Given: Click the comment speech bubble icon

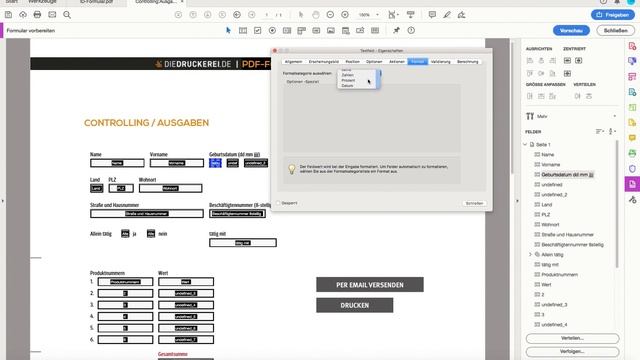Looking at the screenshot, I should pos(432,15).
